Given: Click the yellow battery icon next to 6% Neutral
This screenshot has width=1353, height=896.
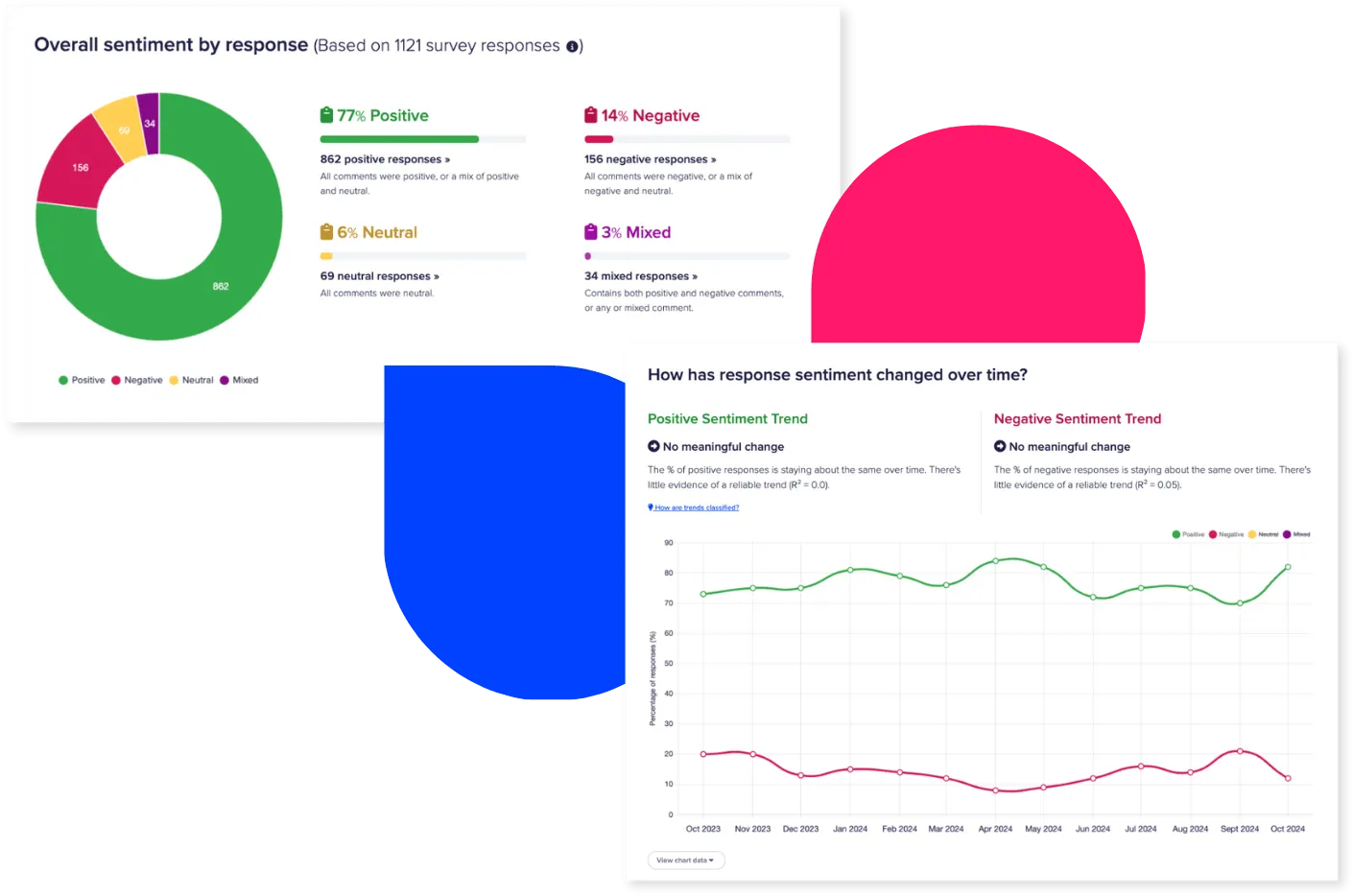Looking at the screenshot, I should click(324, 230).
